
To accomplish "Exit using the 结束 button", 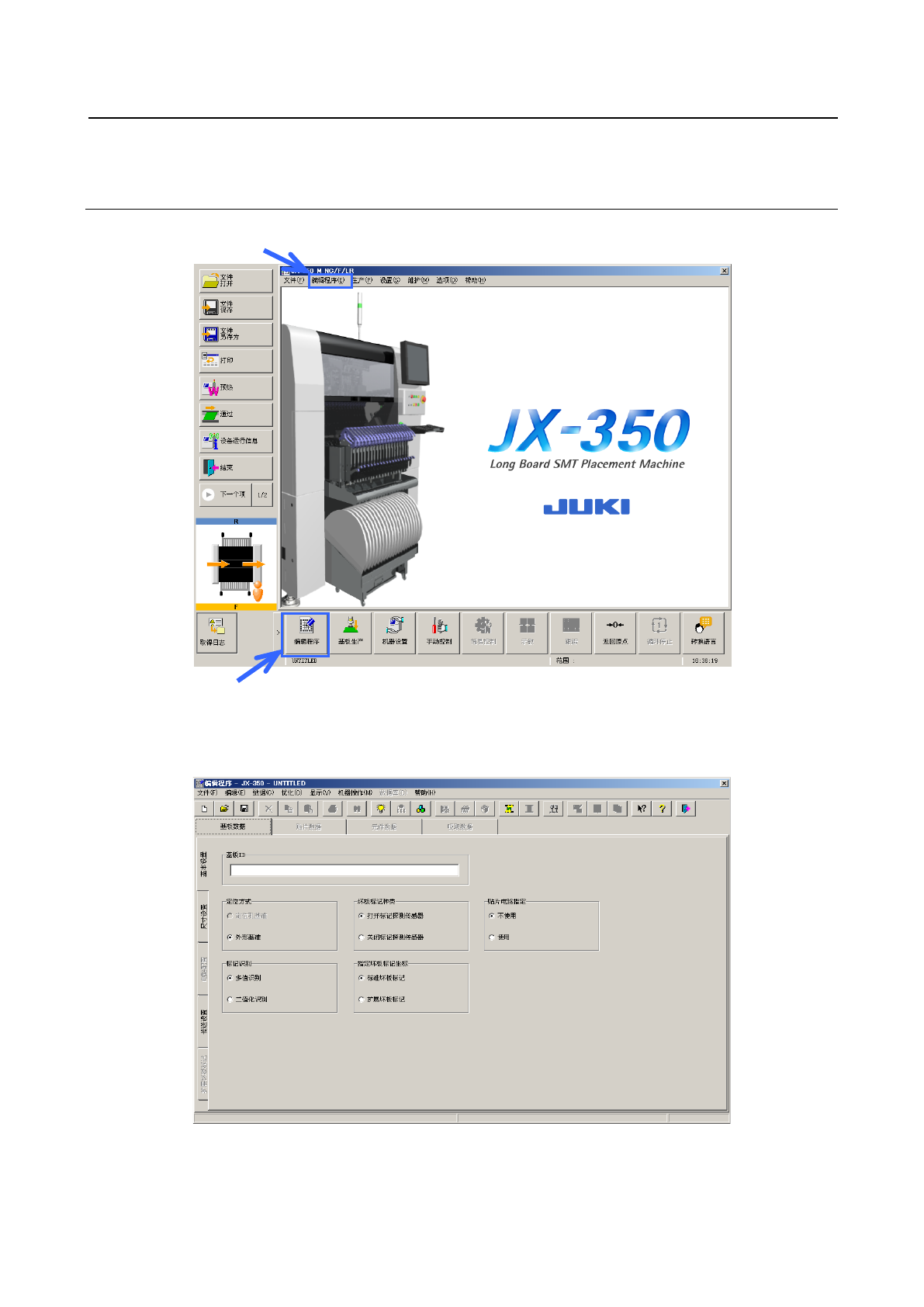I will pos(236,467).
